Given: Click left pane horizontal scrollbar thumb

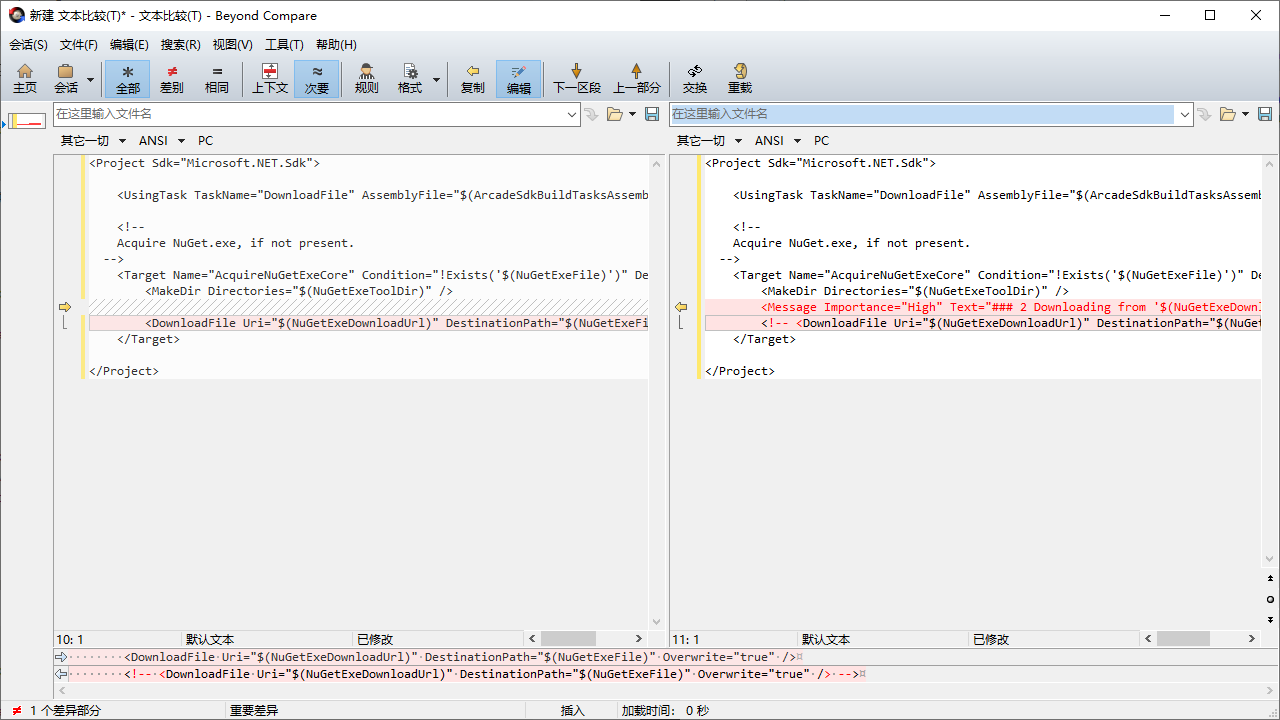Looking at the screenshot, I should [x=568, y=639].
